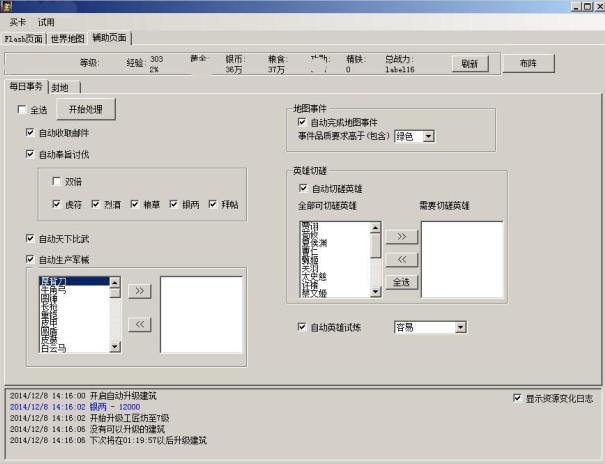Click the weapons list scroll-up arrow

[114, 284]
